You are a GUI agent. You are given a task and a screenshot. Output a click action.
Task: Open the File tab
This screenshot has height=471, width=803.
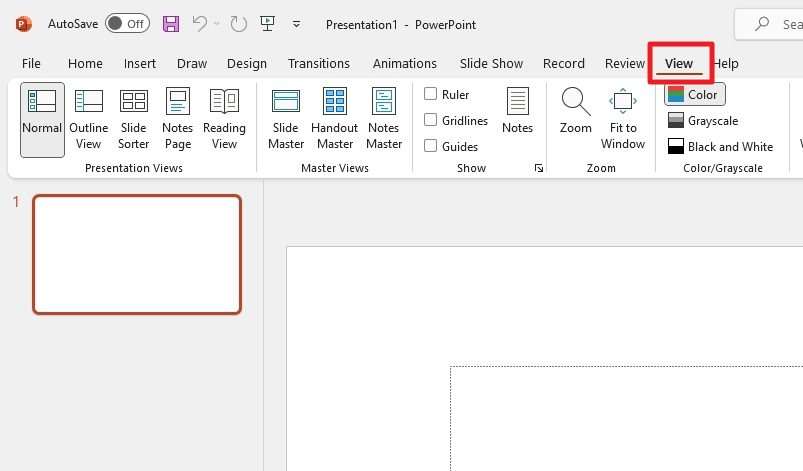(31, 63)
